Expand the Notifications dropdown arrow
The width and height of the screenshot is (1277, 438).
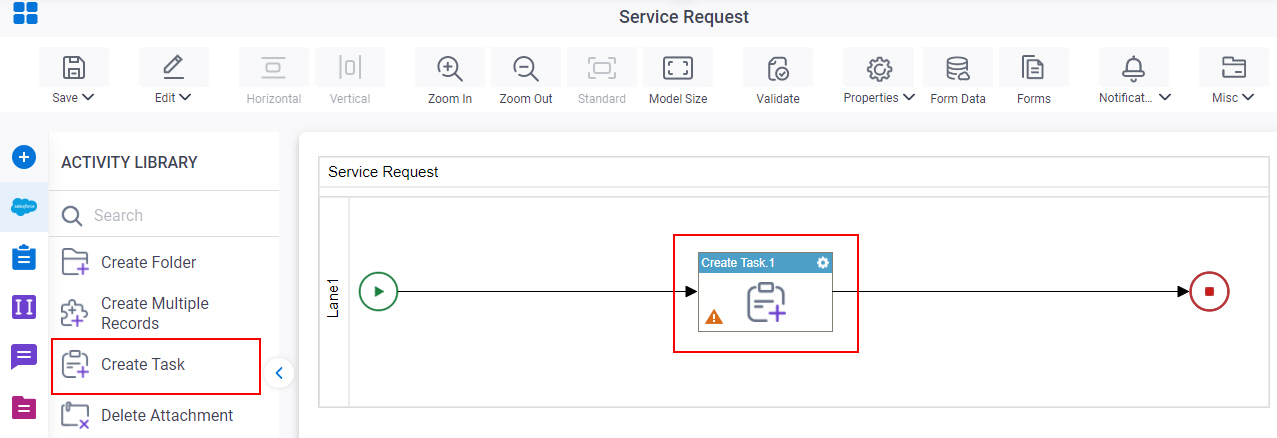(x=1165, y=98)
